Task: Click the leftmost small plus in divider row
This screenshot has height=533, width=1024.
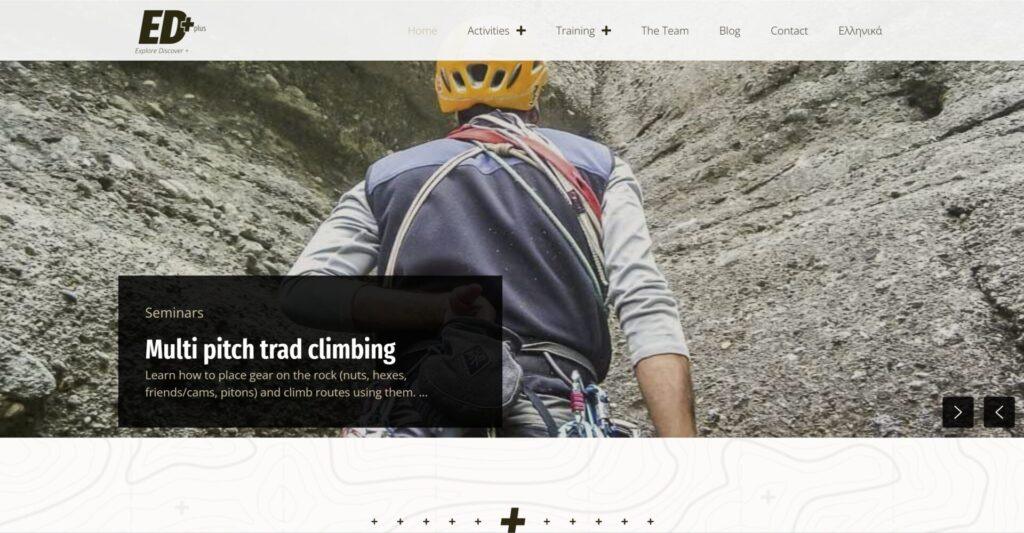Action: (374, 521)
